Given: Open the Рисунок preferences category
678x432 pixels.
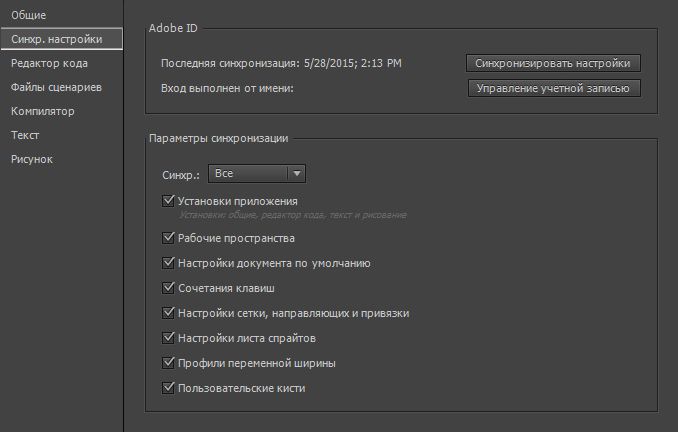Looking at the screenshot, I should [32, 159].
